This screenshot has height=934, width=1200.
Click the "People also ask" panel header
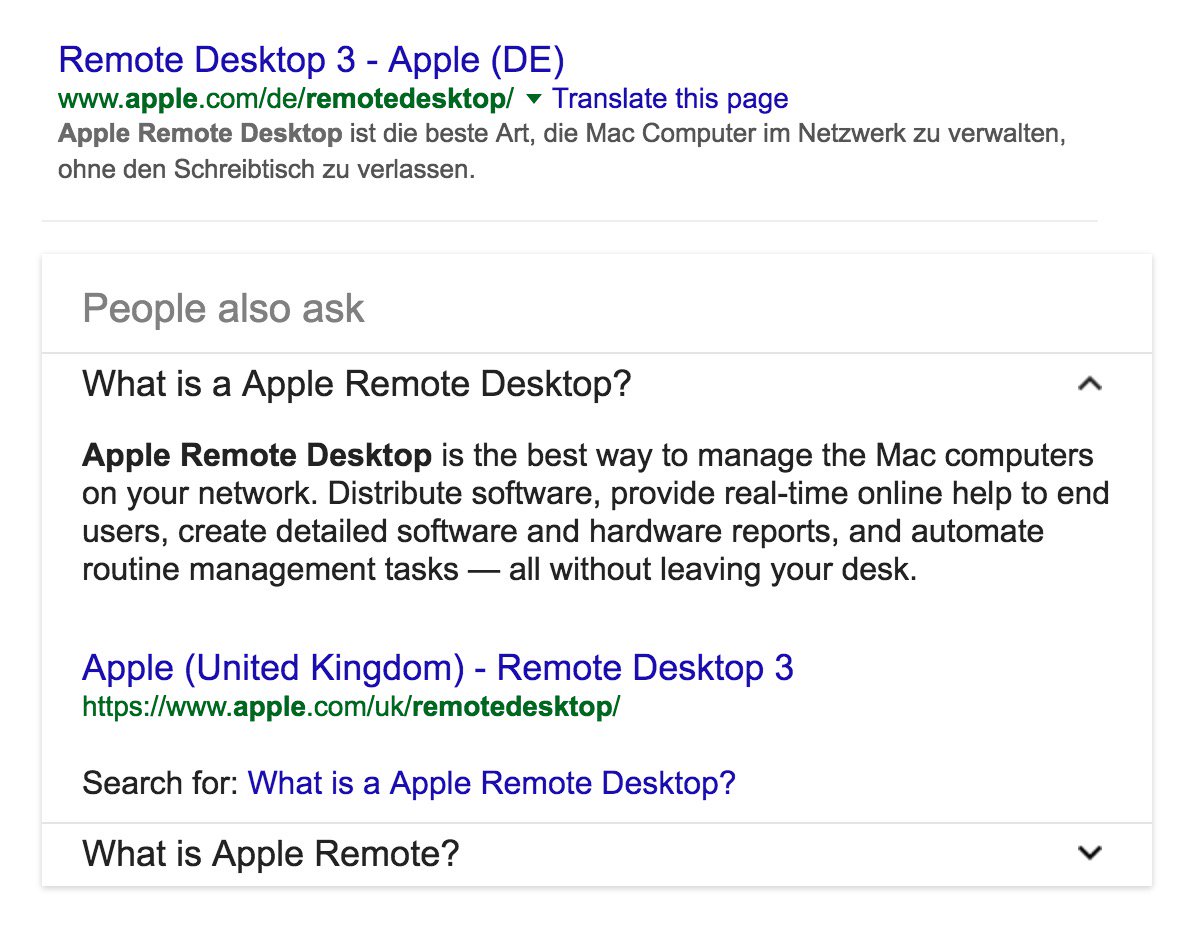tap(222, 308)
